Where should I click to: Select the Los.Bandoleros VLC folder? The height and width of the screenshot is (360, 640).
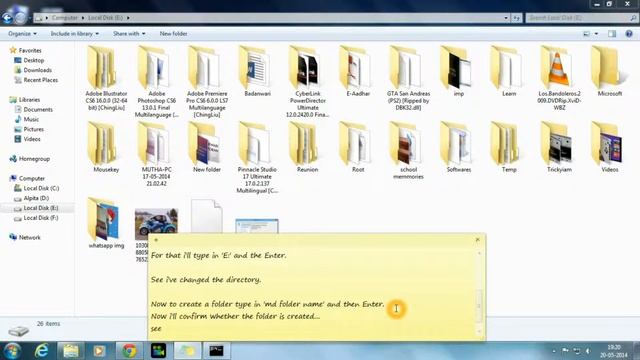559,78
